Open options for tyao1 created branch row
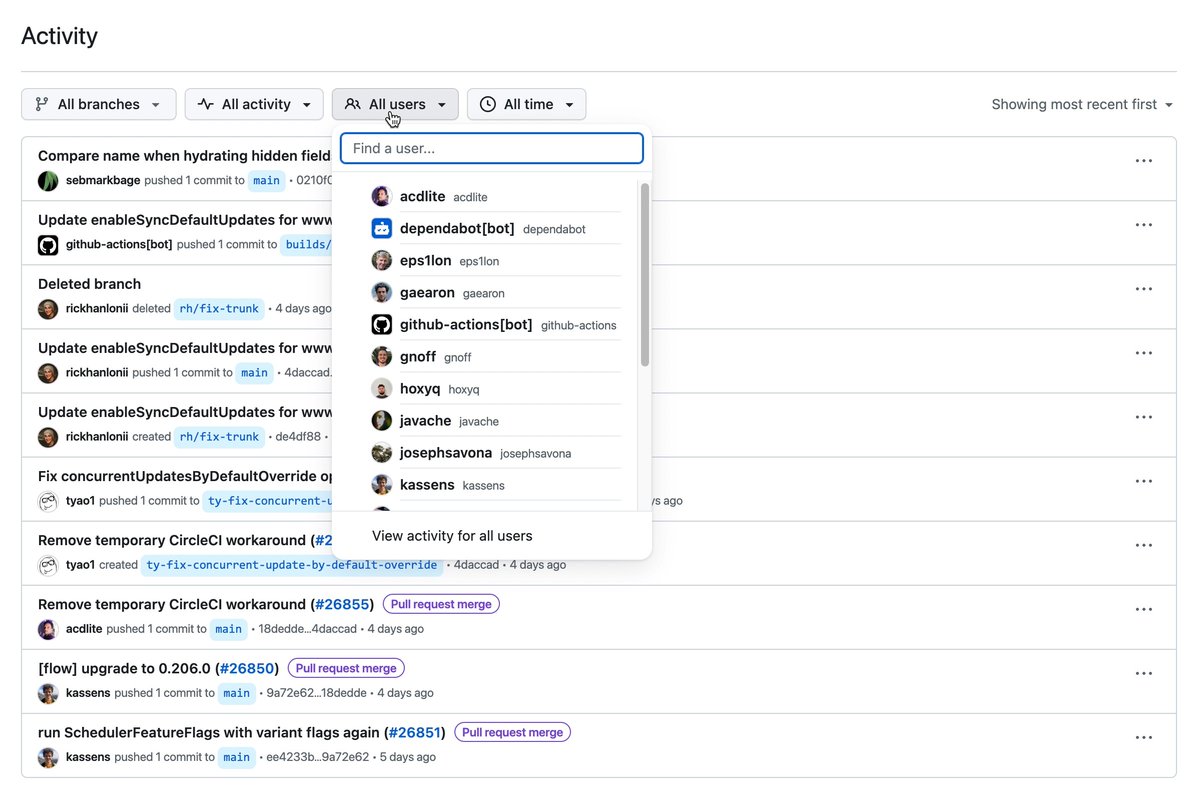This screenshot has width=1200, height=792. point(1144,545)
